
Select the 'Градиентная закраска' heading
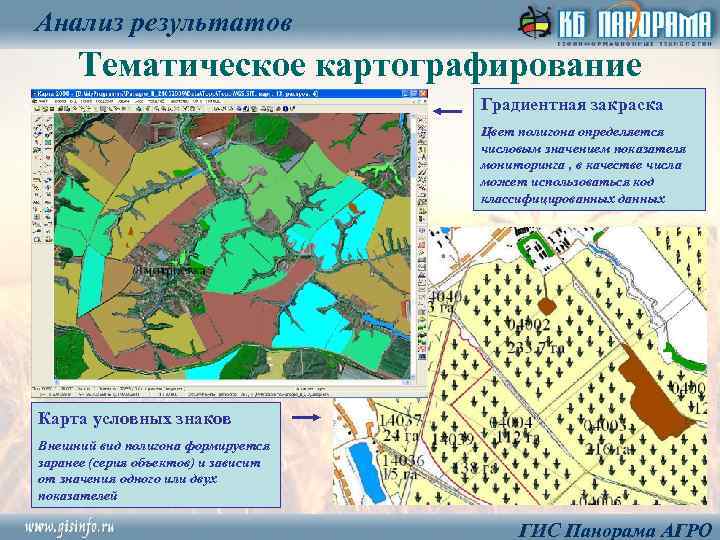(572, 105)
